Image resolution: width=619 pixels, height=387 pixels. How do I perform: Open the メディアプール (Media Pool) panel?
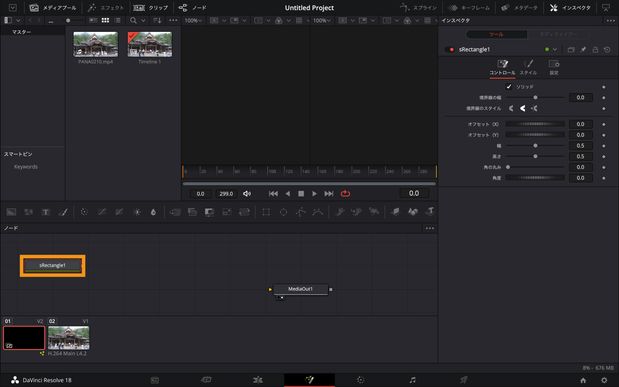tap(53, 8)
